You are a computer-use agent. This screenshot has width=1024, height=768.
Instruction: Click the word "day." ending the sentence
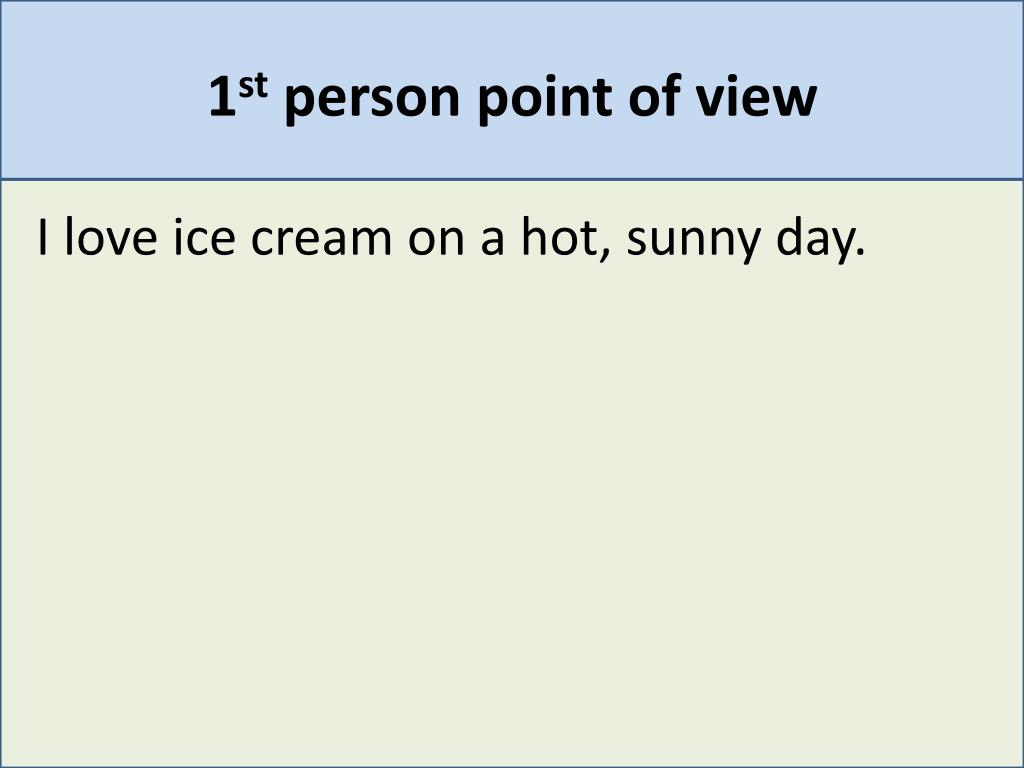pos(821,240)
